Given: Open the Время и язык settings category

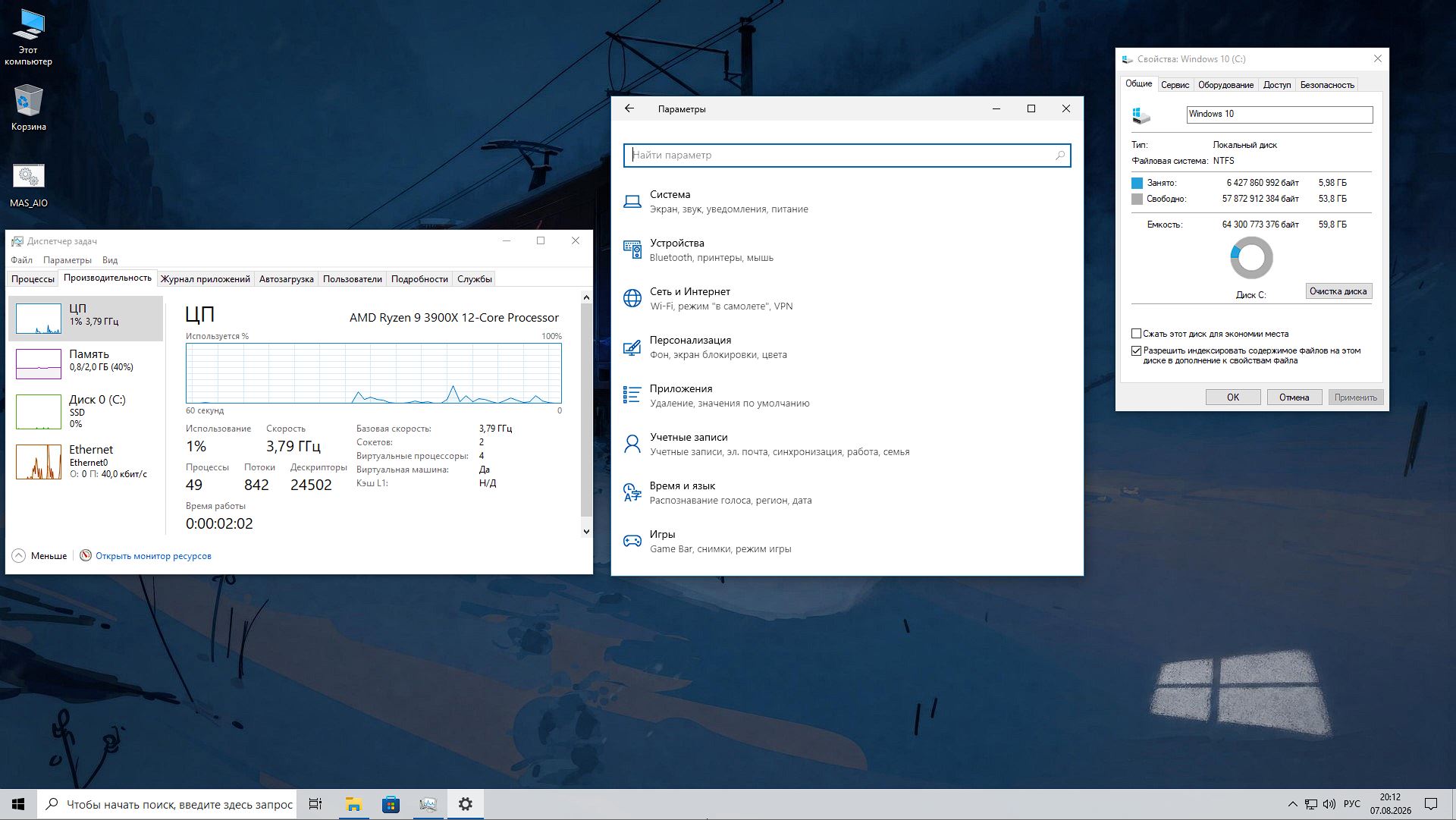Looking at the screenshot, I should 846,493.
